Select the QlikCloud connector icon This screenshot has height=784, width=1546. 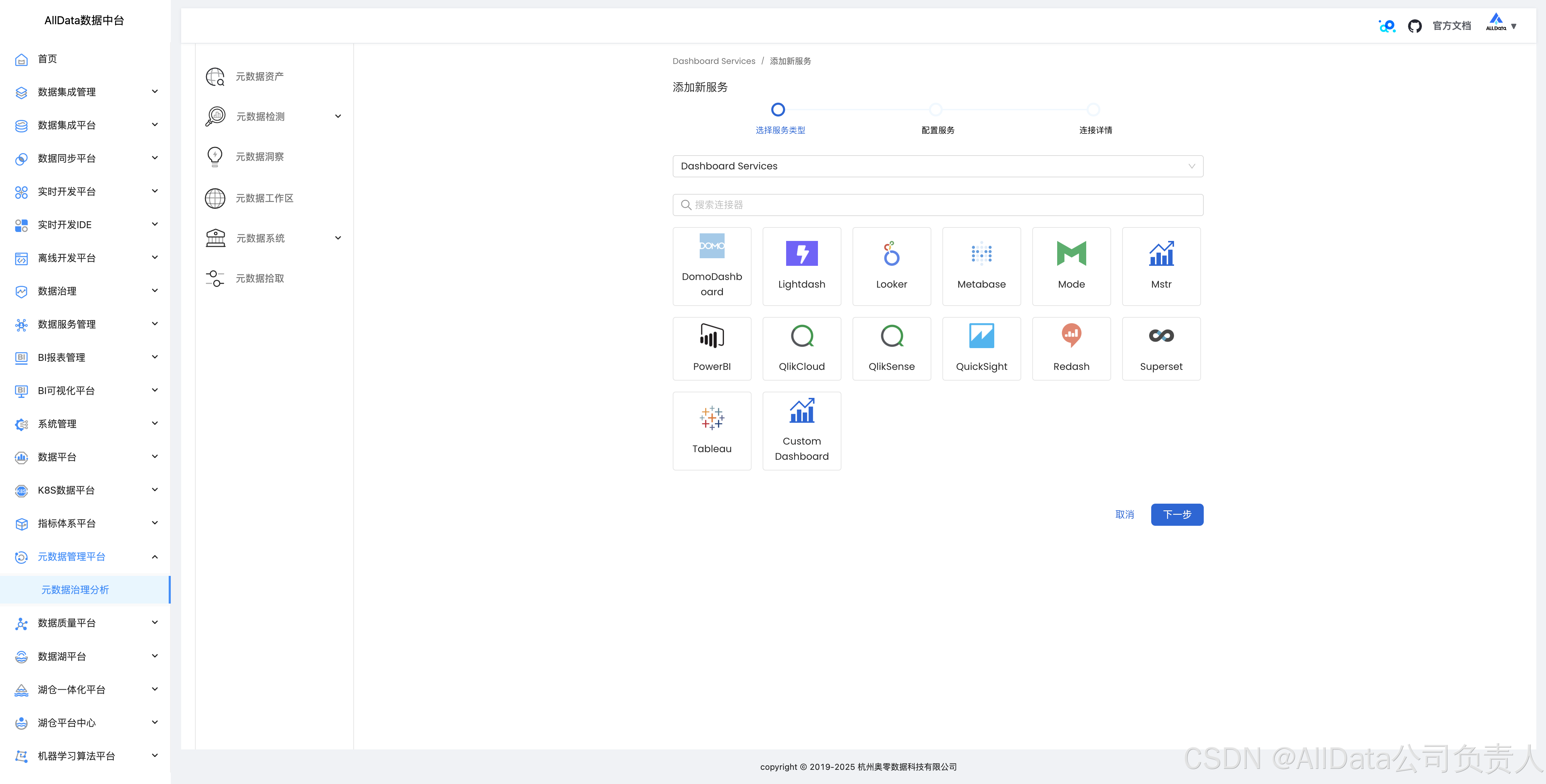coord(802,336)
